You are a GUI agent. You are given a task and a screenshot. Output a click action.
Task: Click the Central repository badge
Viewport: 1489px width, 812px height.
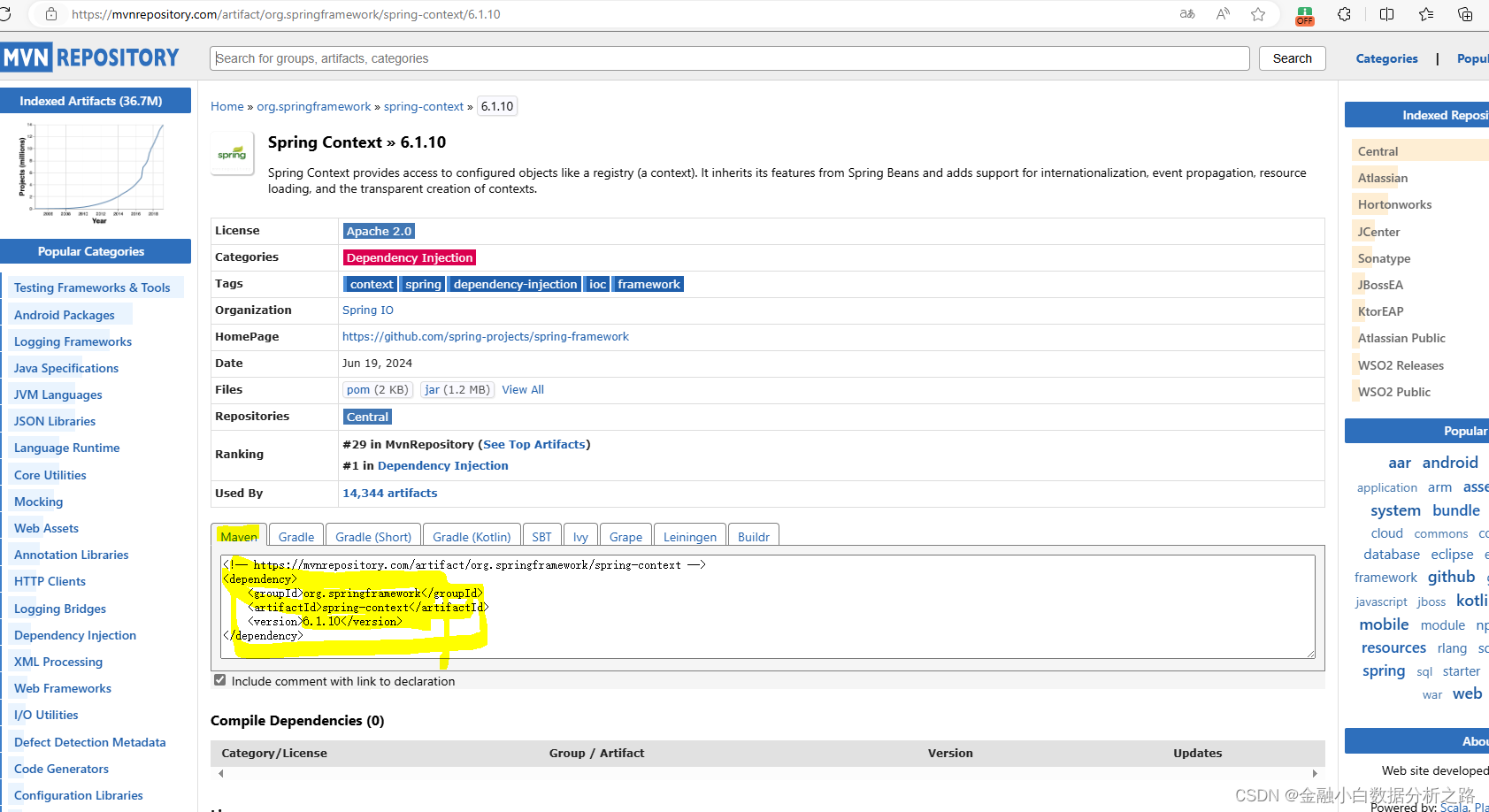(x=367, y=417)
